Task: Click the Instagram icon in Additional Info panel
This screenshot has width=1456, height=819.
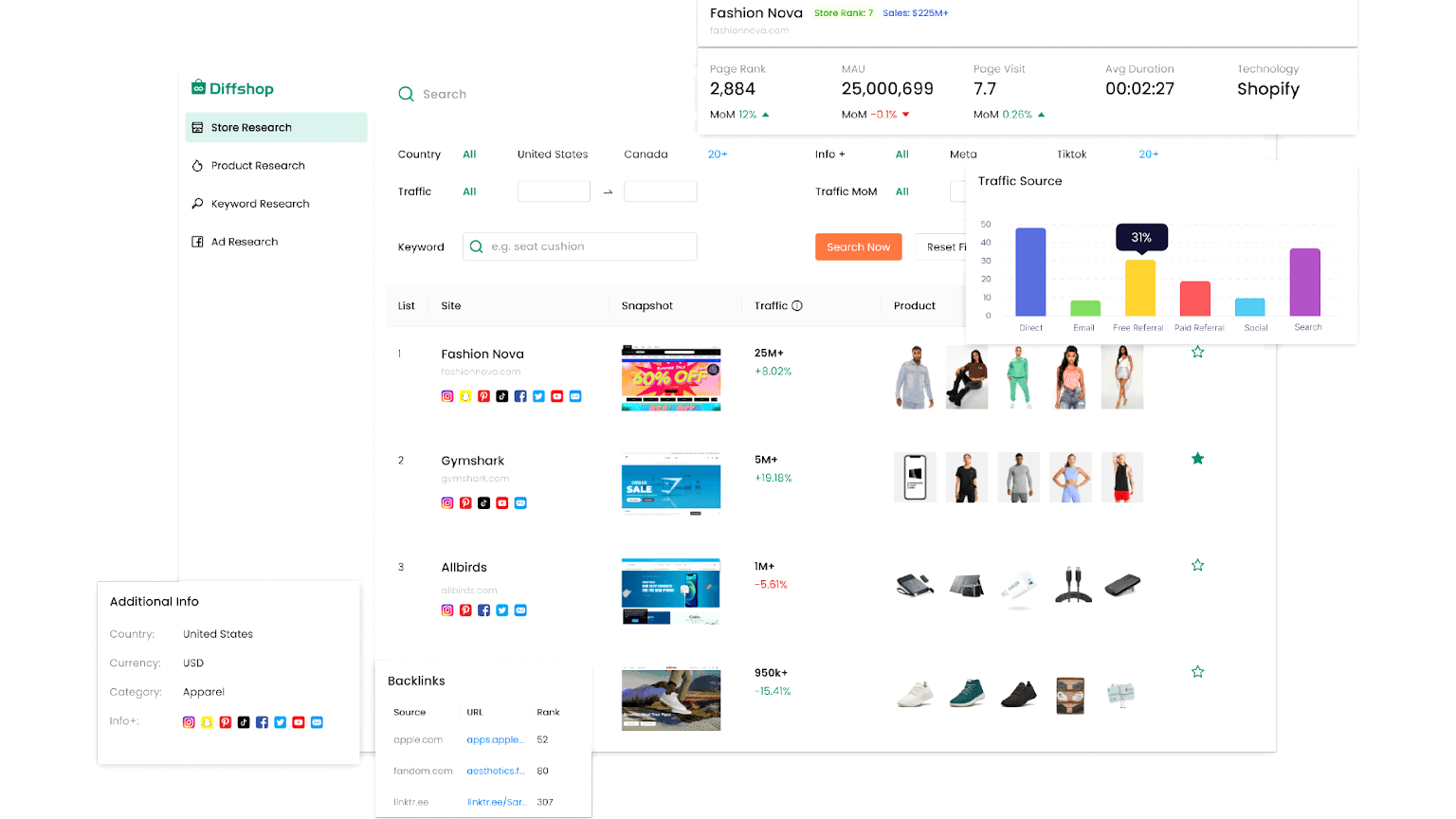Action: point(189,722)
